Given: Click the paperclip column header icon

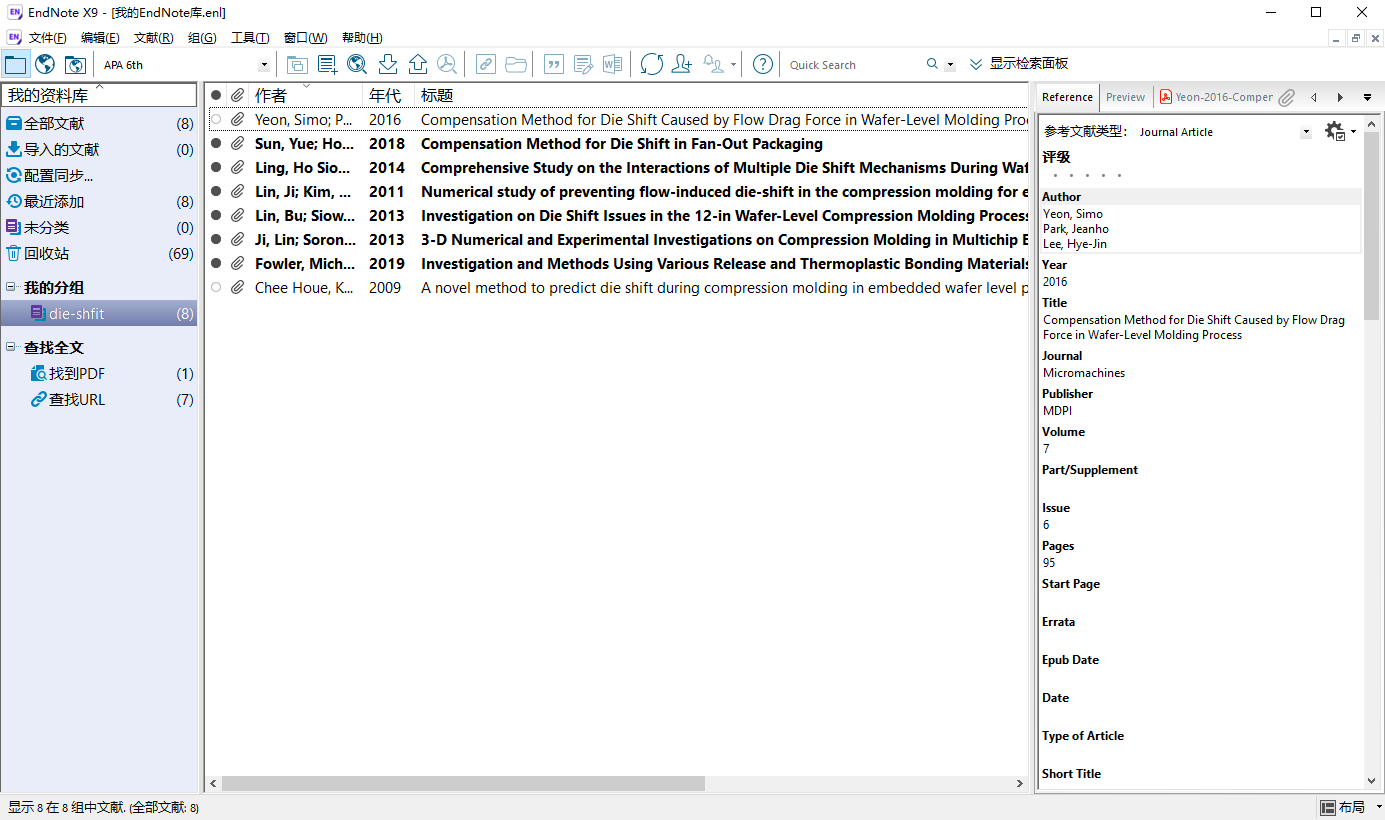Looking at the screenshot, I should (x=237, y=95).
